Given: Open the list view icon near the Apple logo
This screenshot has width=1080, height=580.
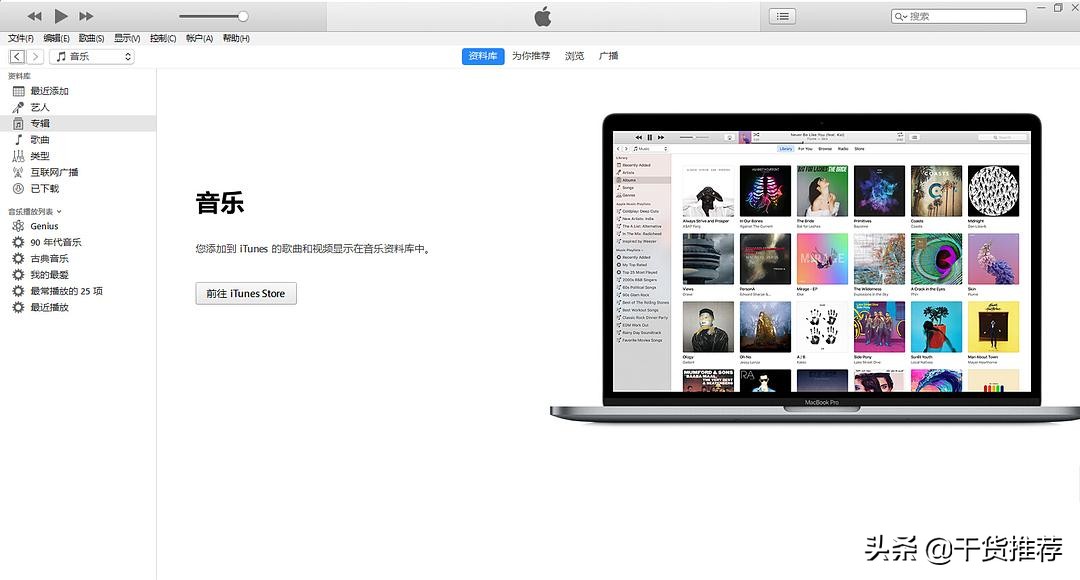Looking at the screenshot, I should [781, 15].
